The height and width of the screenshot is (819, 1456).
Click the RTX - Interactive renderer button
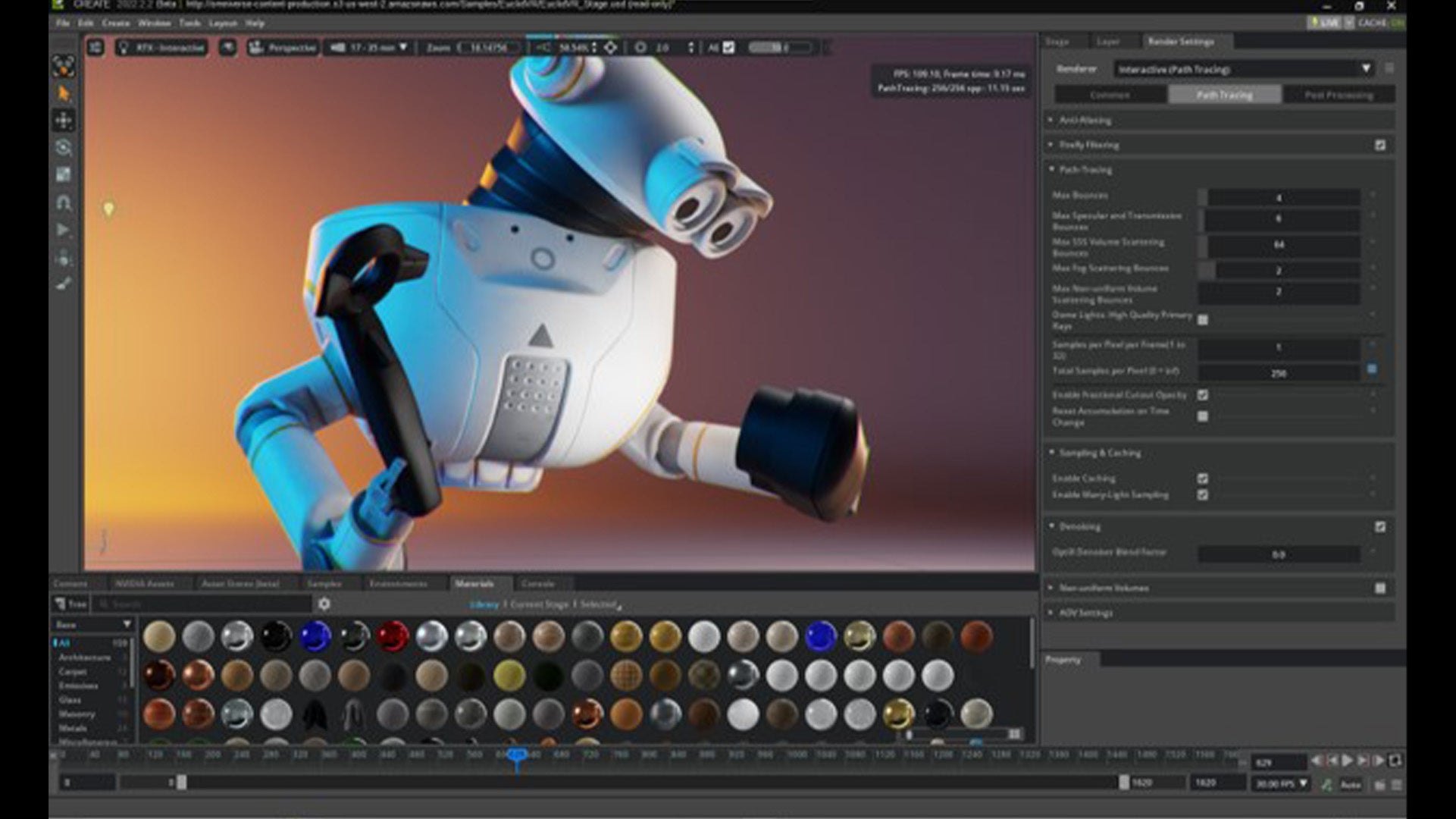tap(161, 48)
